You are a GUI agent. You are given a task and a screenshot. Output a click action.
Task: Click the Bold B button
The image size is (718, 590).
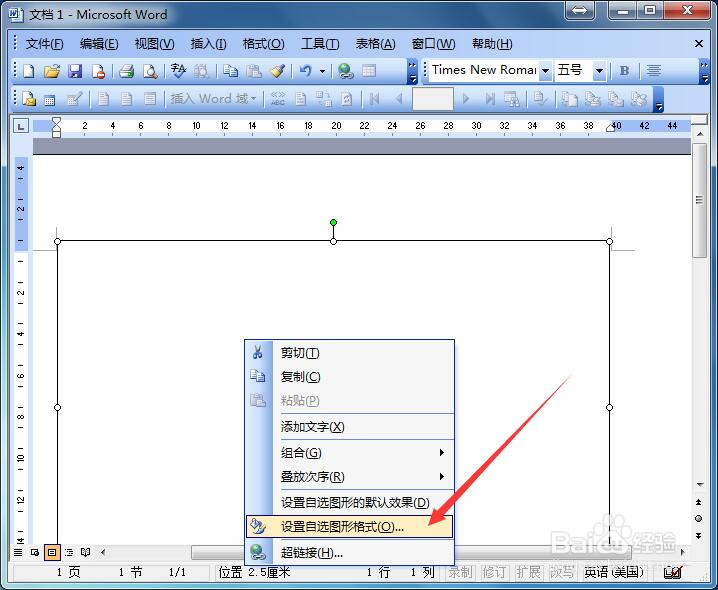624,71
